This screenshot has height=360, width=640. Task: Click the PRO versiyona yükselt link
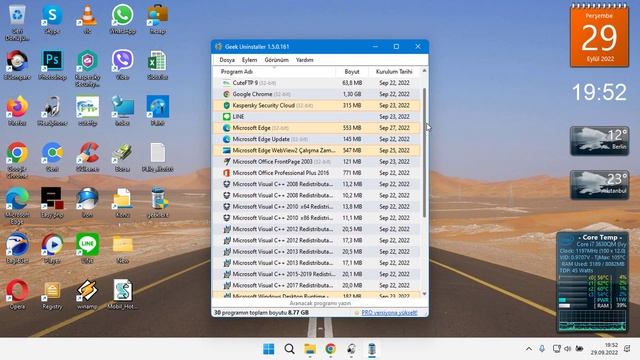click(x=389, y=313)
